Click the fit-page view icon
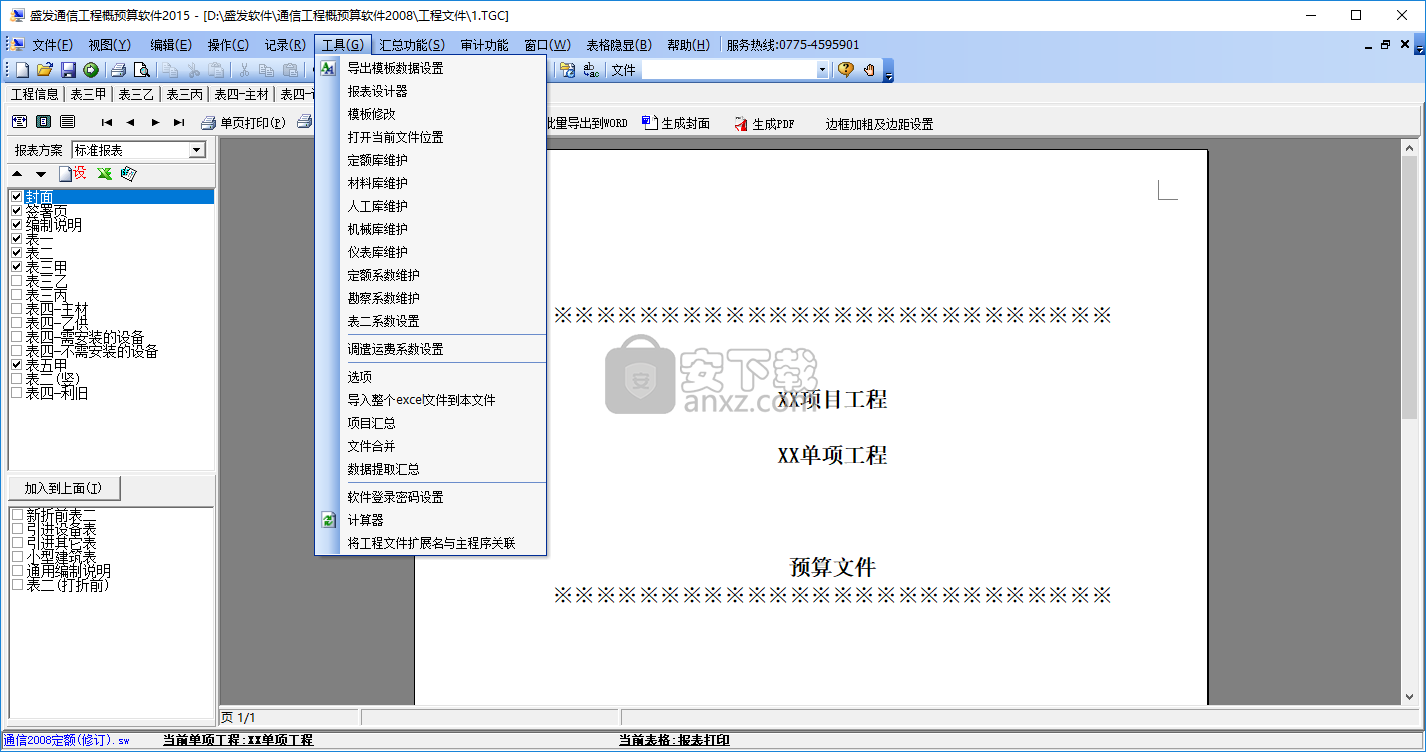This screenshot has height=752, width=1426. pyautogui.click(x=19, y=122)
